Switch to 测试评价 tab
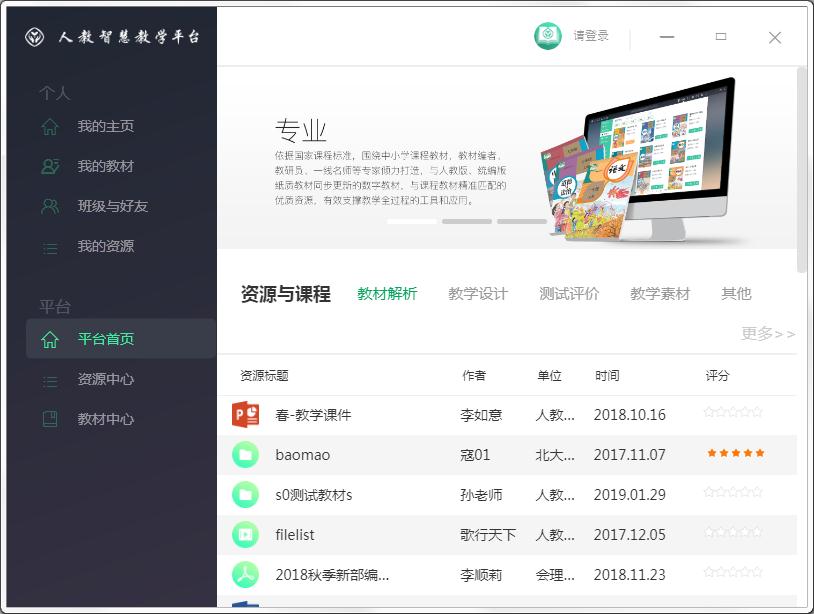This screenshot has height=614, width=814. (569, 294)
